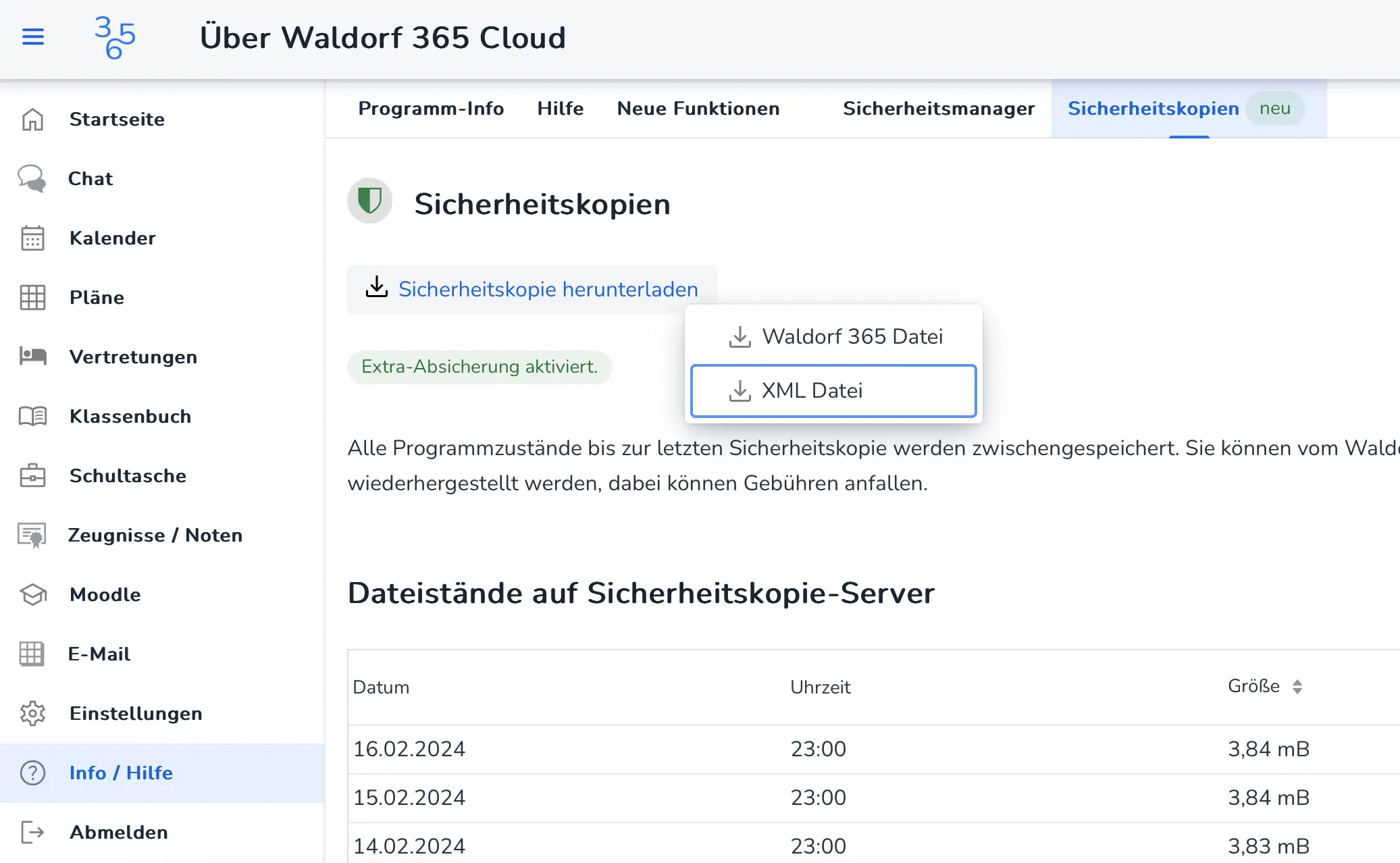
Task: Click Abmelden to log out
Action: tap(162, 833)
